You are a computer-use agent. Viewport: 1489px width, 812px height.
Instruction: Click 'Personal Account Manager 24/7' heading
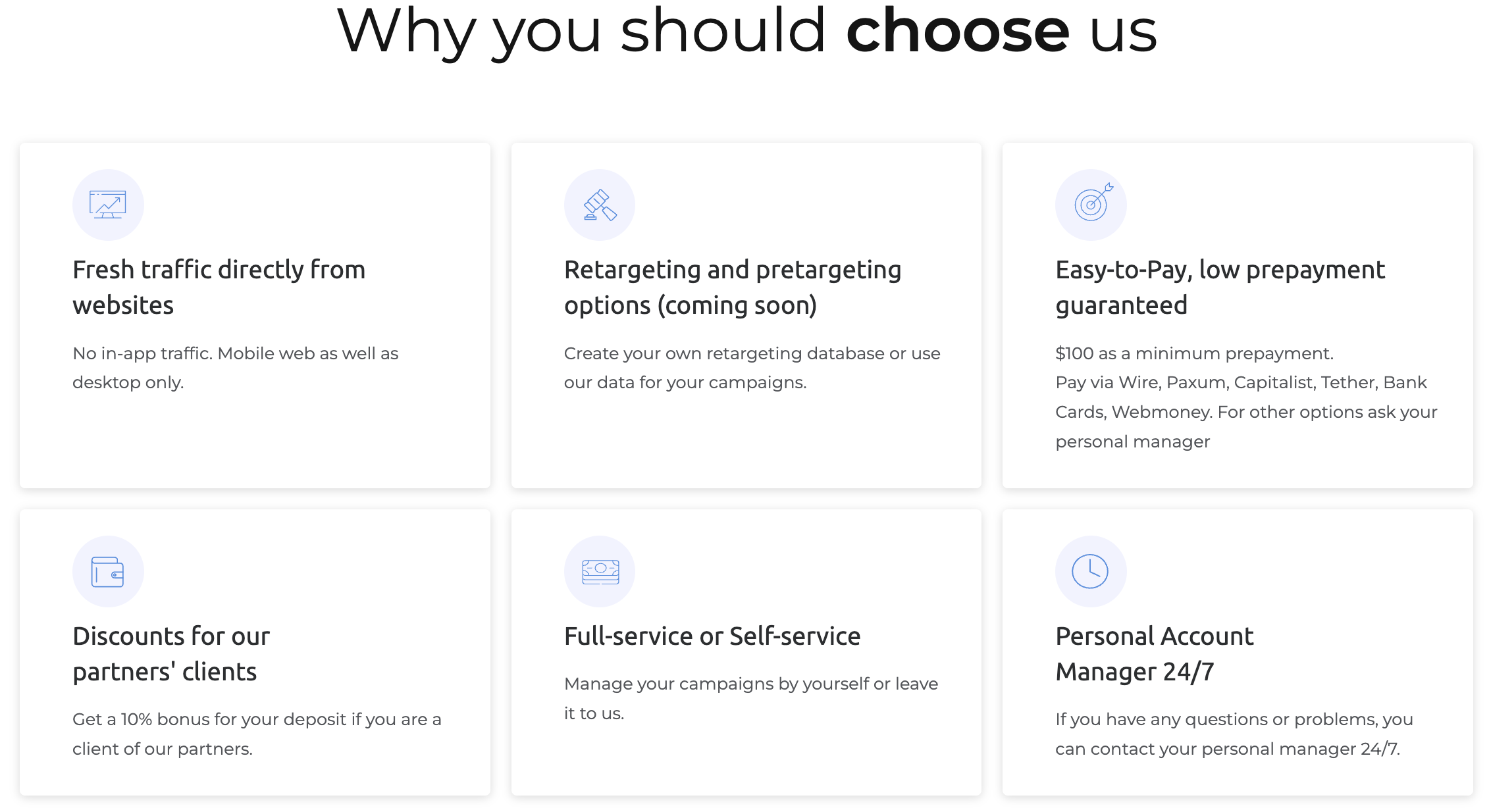(x=1154, y=654)
